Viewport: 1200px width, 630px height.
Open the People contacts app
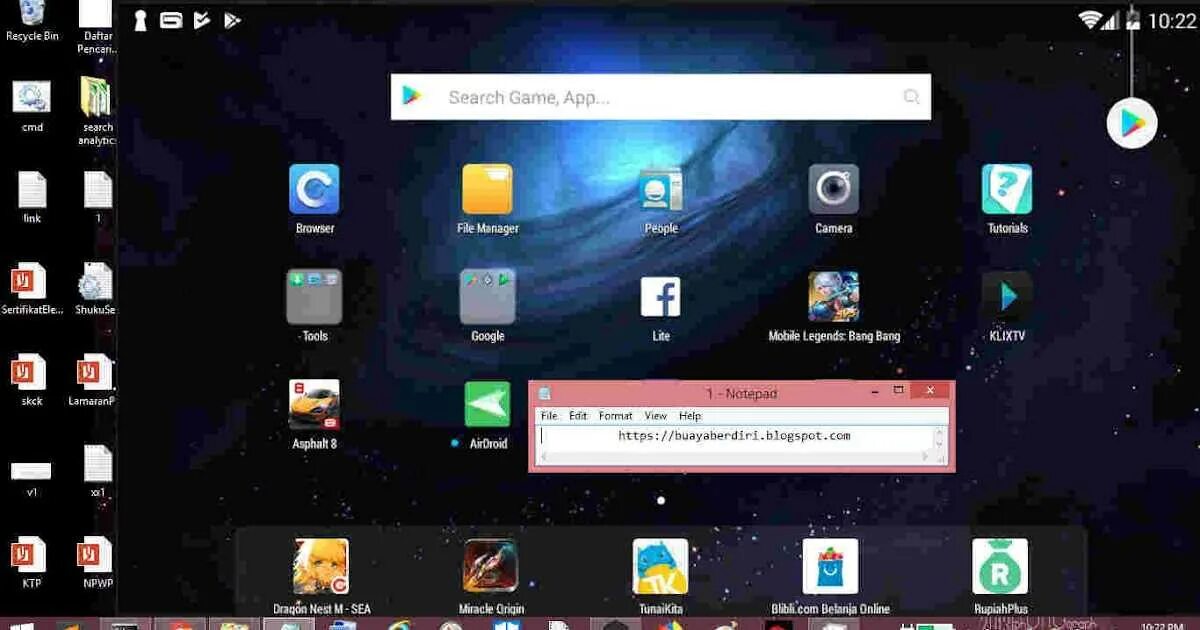pyautogui.click(x=660, y=189)
